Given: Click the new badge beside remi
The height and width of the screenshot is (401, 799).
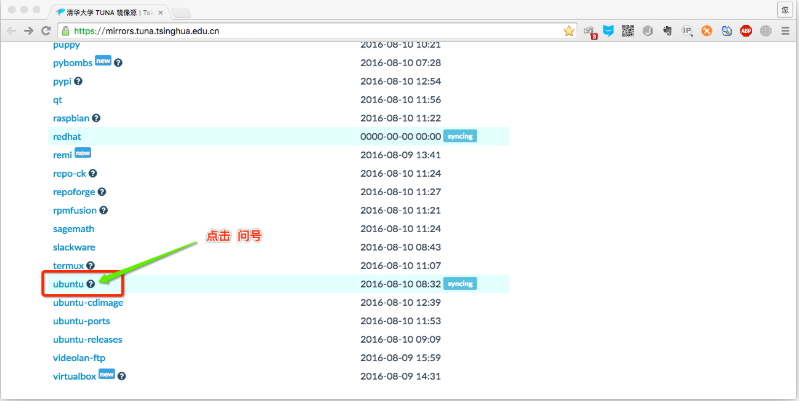Looking at the screenshot, I should coord(83,152).
